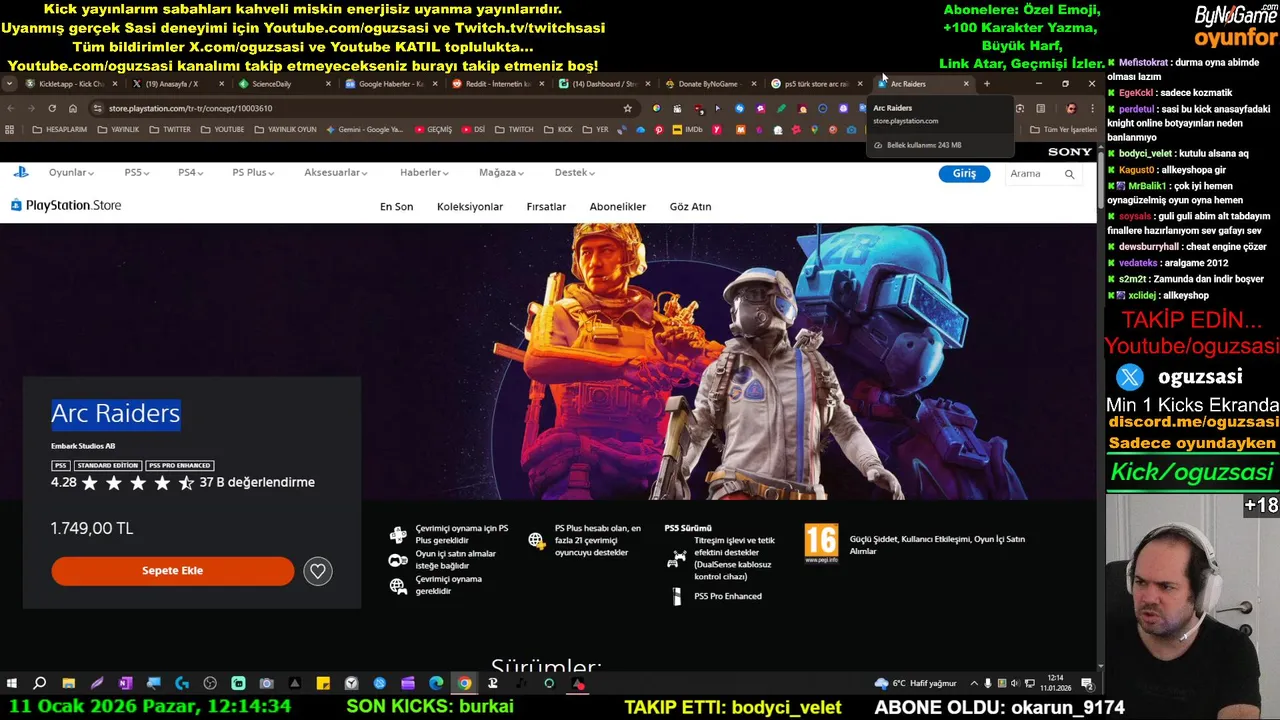Open the PlayStation Store home logo

pos(66,205)
